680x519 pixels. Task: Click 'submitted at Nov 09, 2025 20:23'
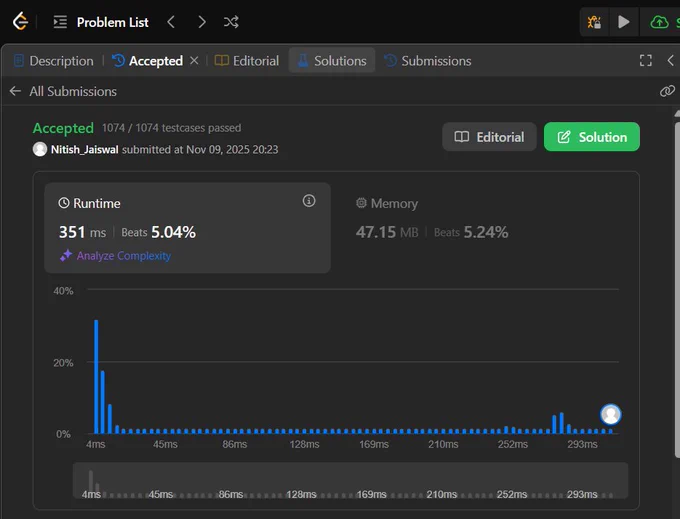tap(200, 150)
